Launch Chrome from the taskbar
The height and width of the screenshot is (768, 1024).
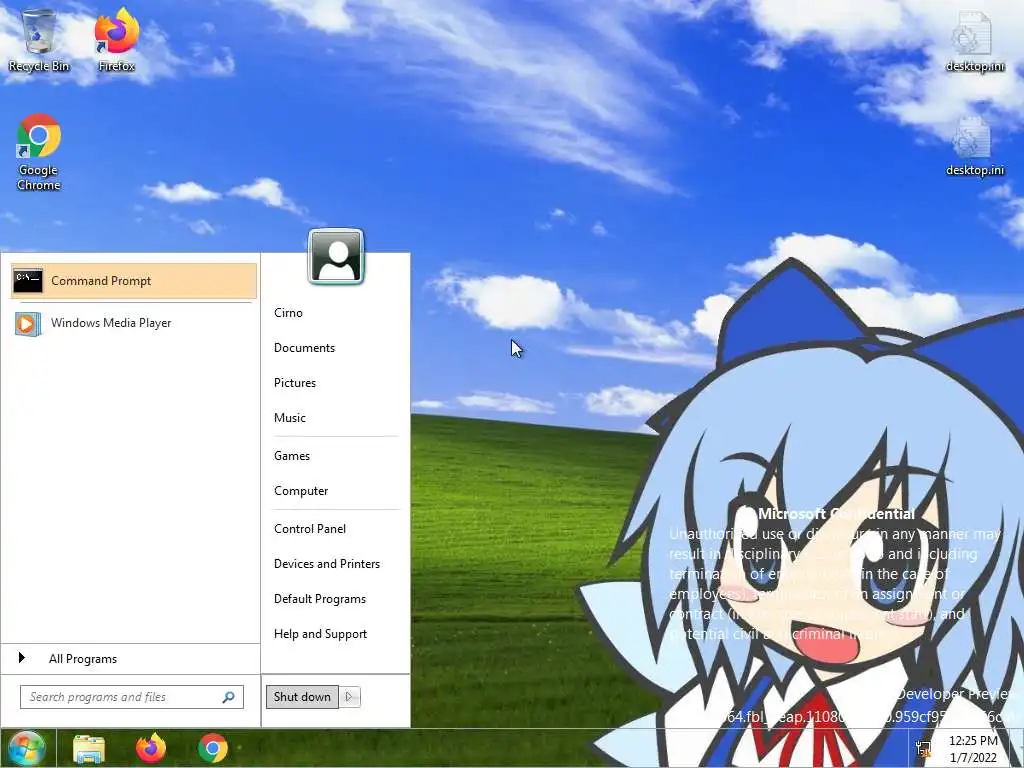[x=213, y=748]
